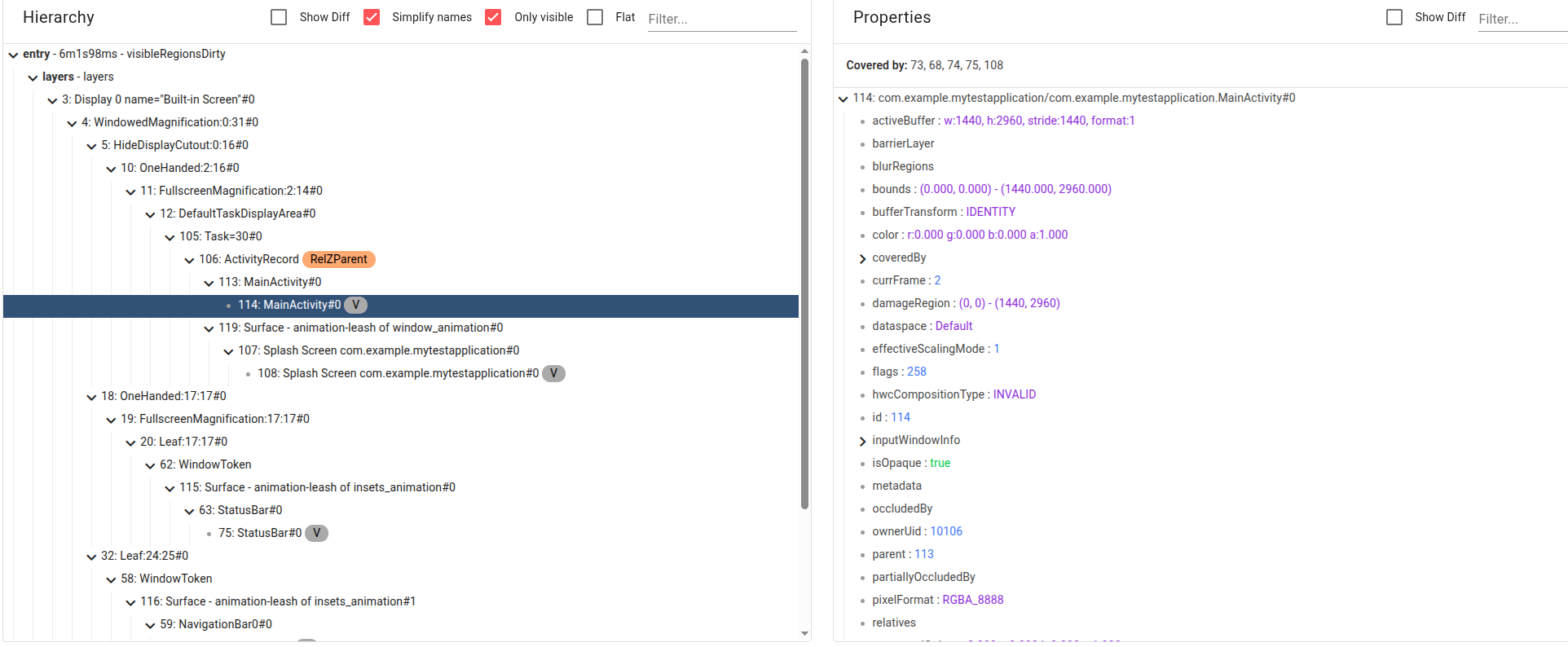
Task: Collapse the layers node chevron
Action: (x=33, y=77)
